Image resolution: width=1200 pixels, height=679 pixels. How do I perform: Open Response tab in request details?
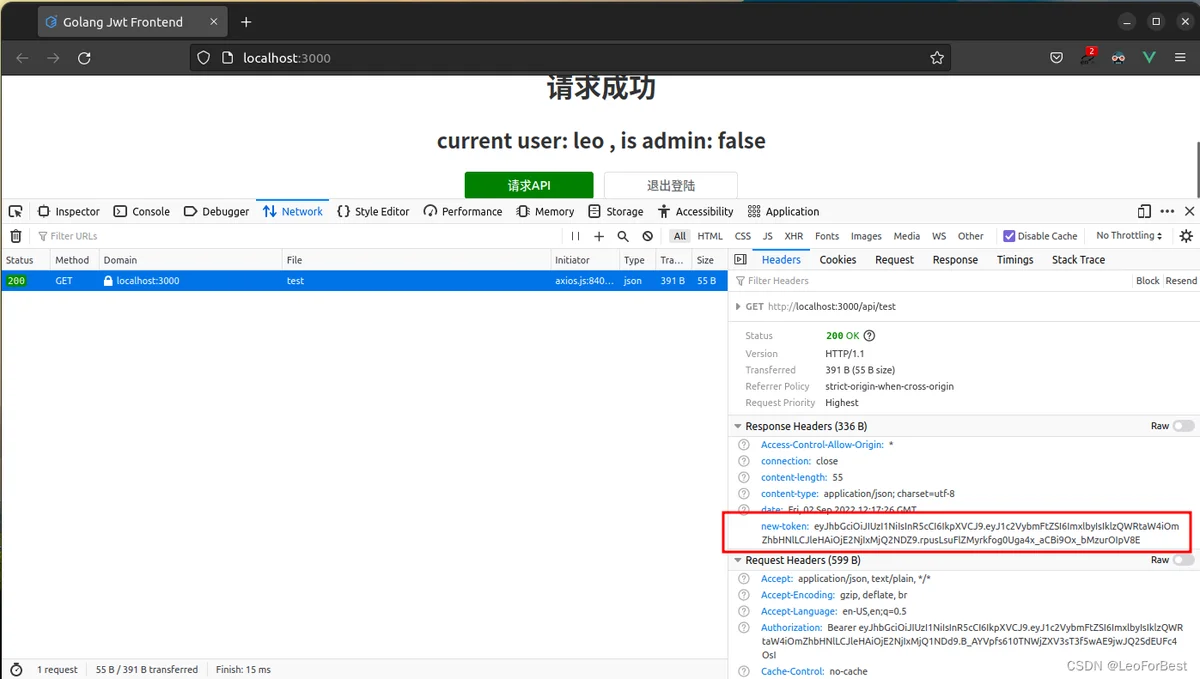point(955,259)
